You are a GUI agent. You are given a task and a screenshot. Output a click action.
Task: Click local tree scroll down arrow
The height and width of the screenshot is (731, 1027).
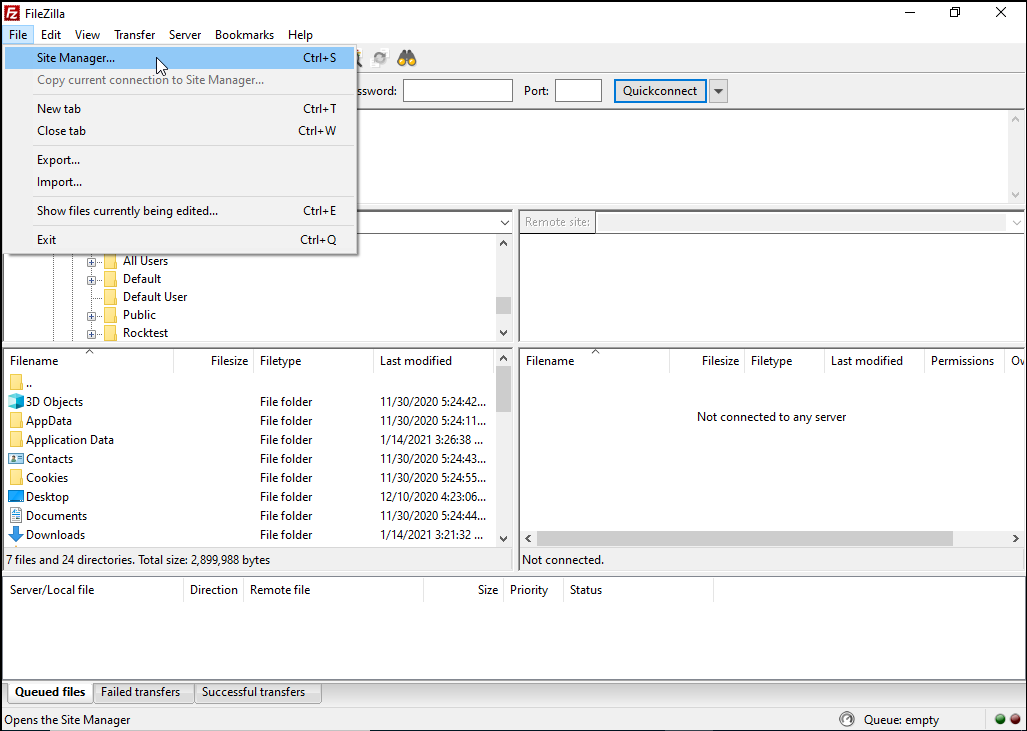pyautogui.click(x=503, y=333)
